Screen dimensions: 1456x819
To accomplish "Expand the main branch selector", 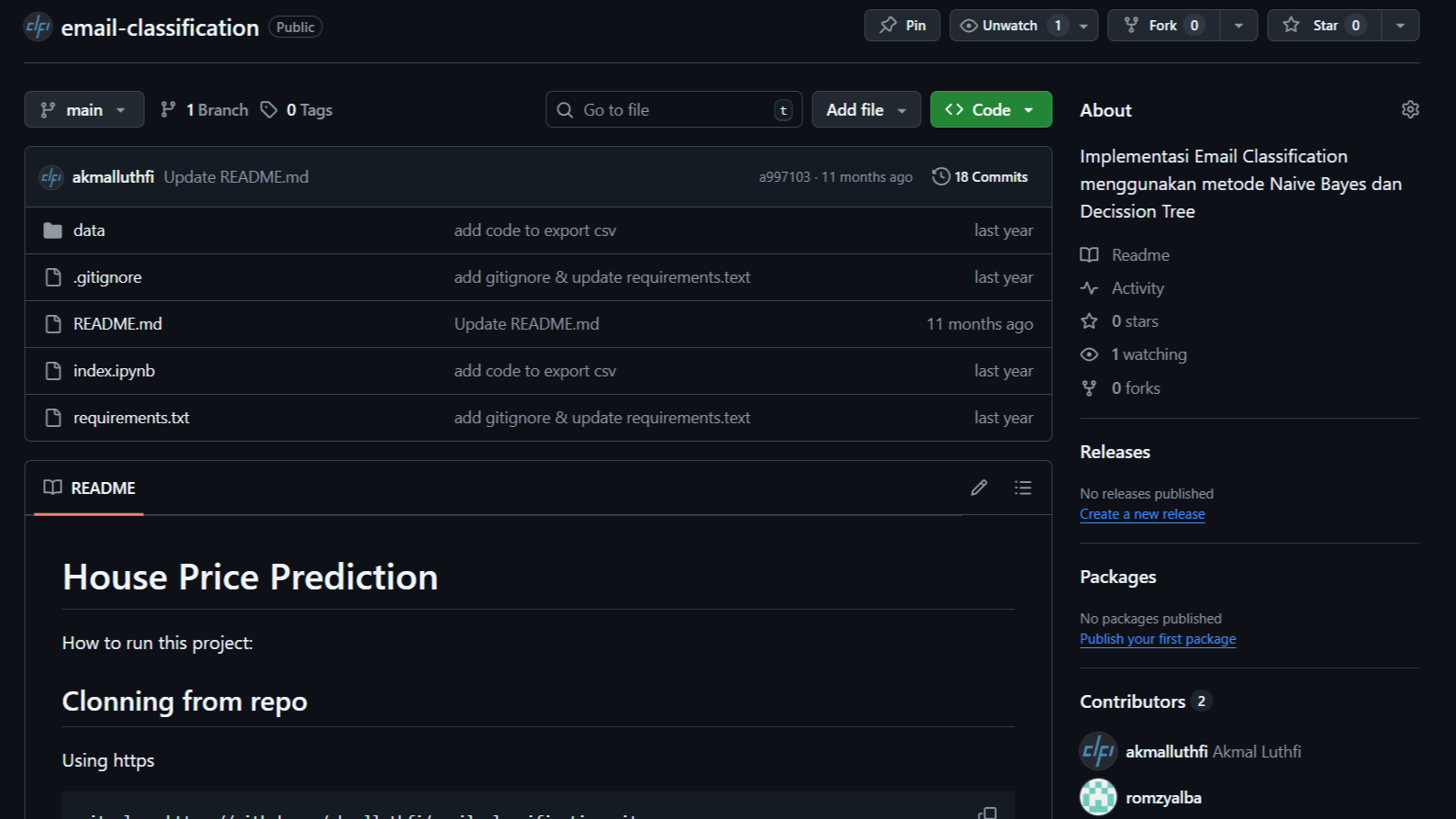I will click(x=84, y=110).
